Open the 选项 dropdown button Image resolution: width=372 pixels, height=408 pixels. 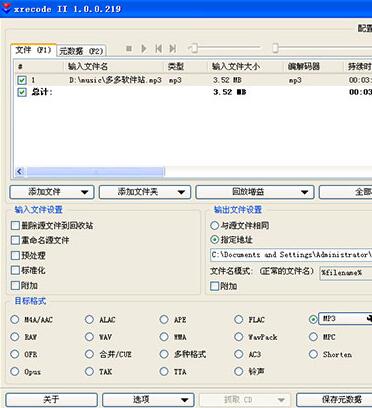click(148, 400)
